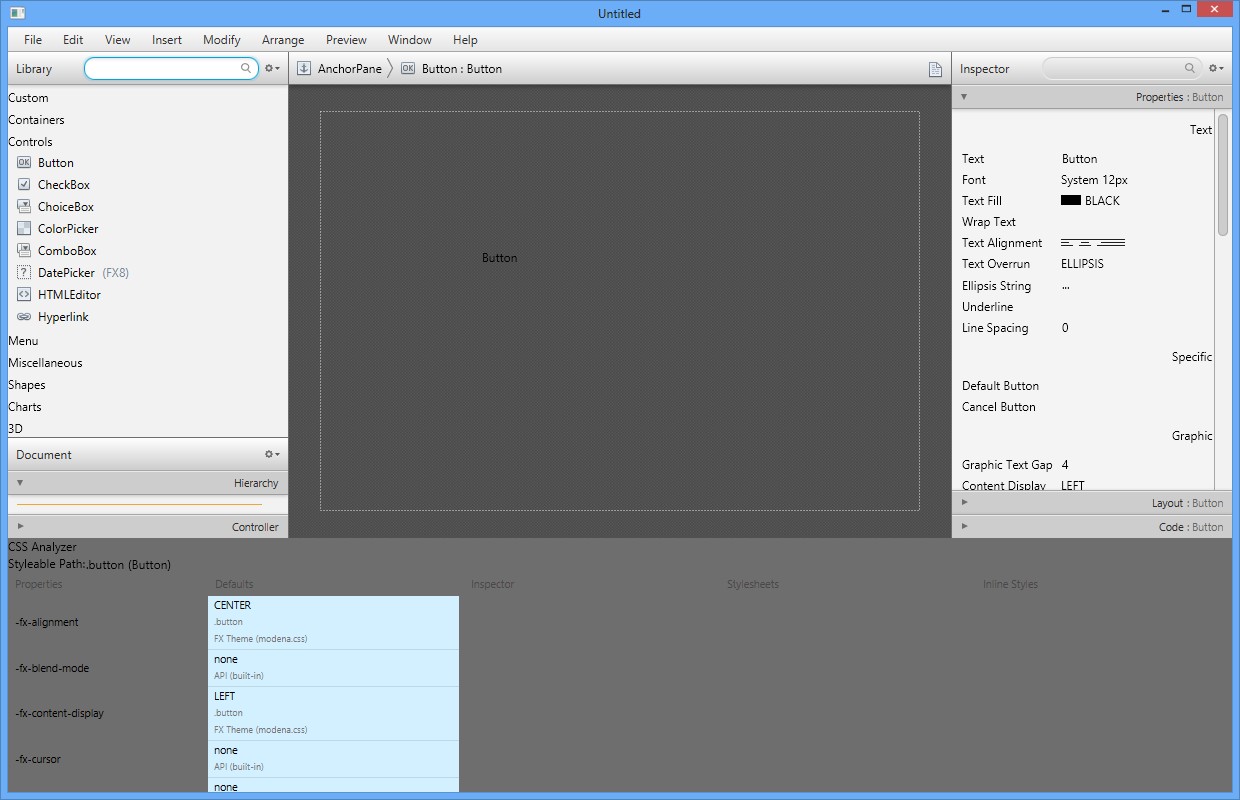Screen dimensions: 1240x800
Task: Expand the Controller section
Action: coord(20,527)
